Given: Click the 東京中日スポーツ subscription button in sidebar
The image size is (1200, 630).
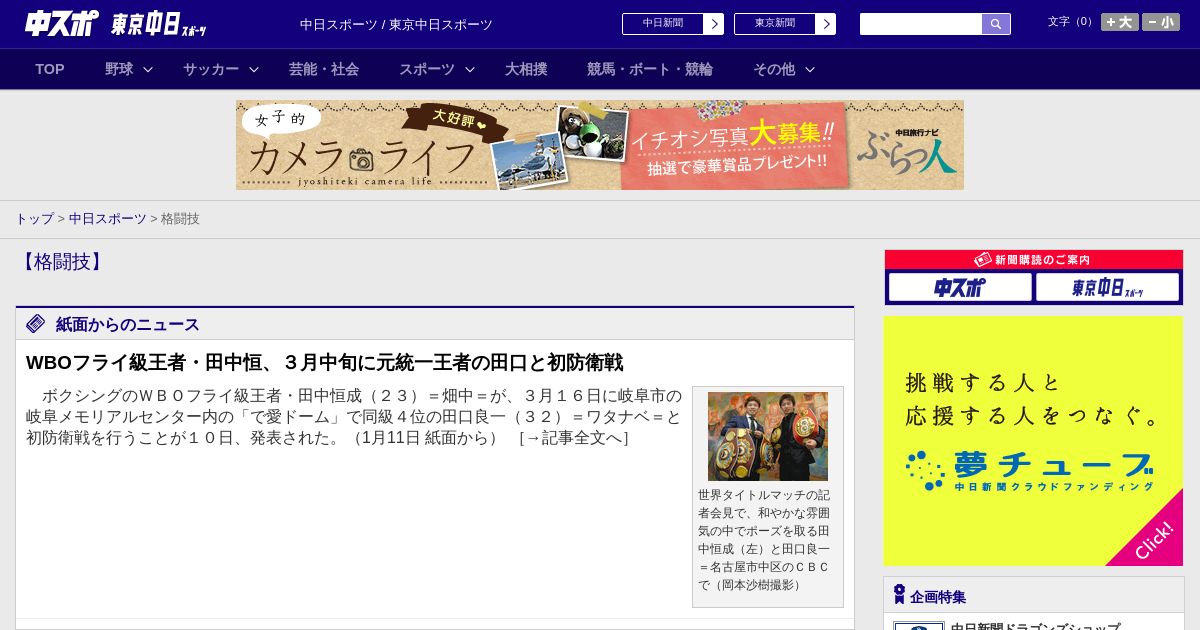Looking at the screenshot, I should click(x=1107, y=288).
